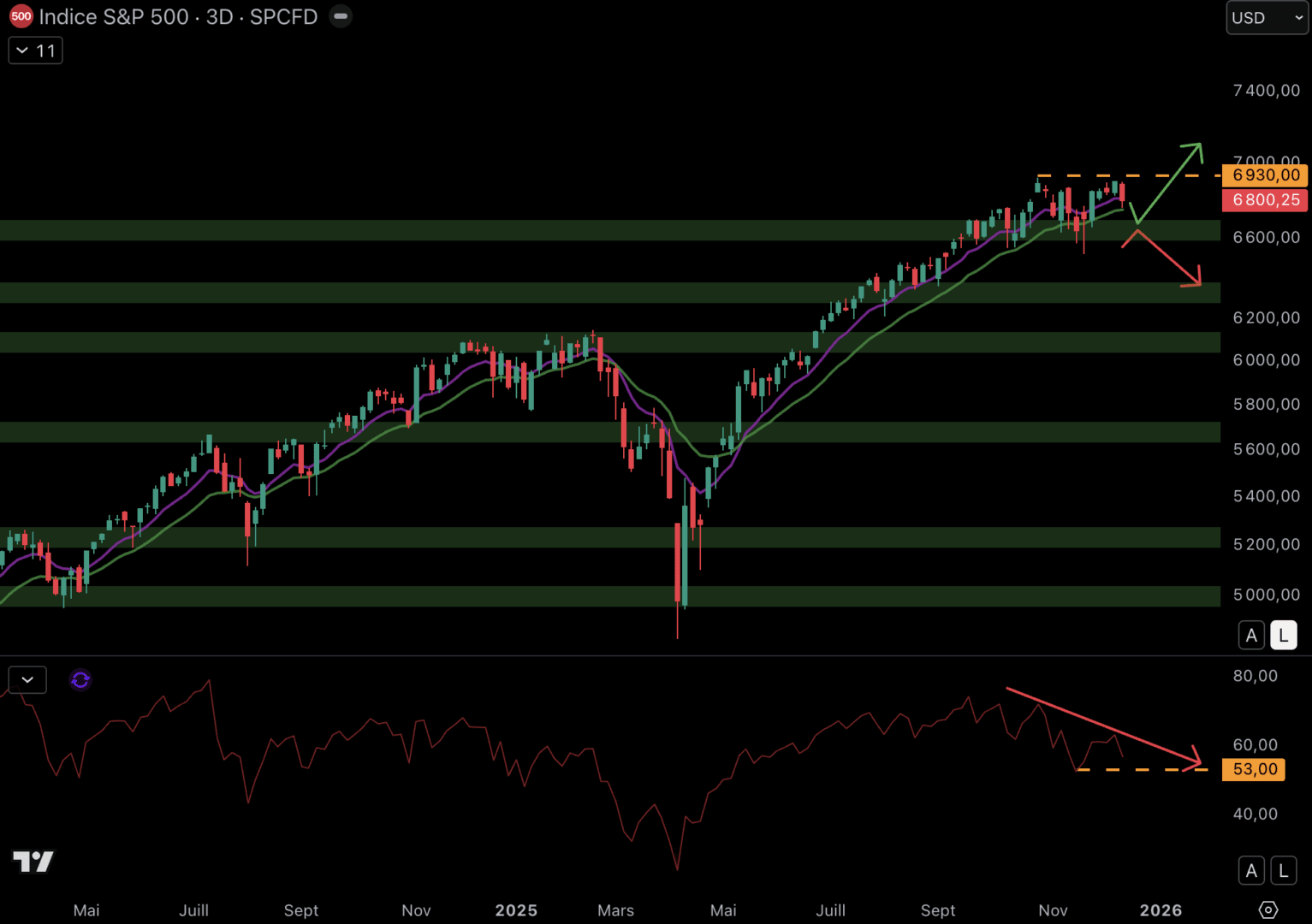This screenshot has height=924, width=1312.
Task: Open the USD currency dropdown
Action: pyautogui.click(x=1267, y=17)
